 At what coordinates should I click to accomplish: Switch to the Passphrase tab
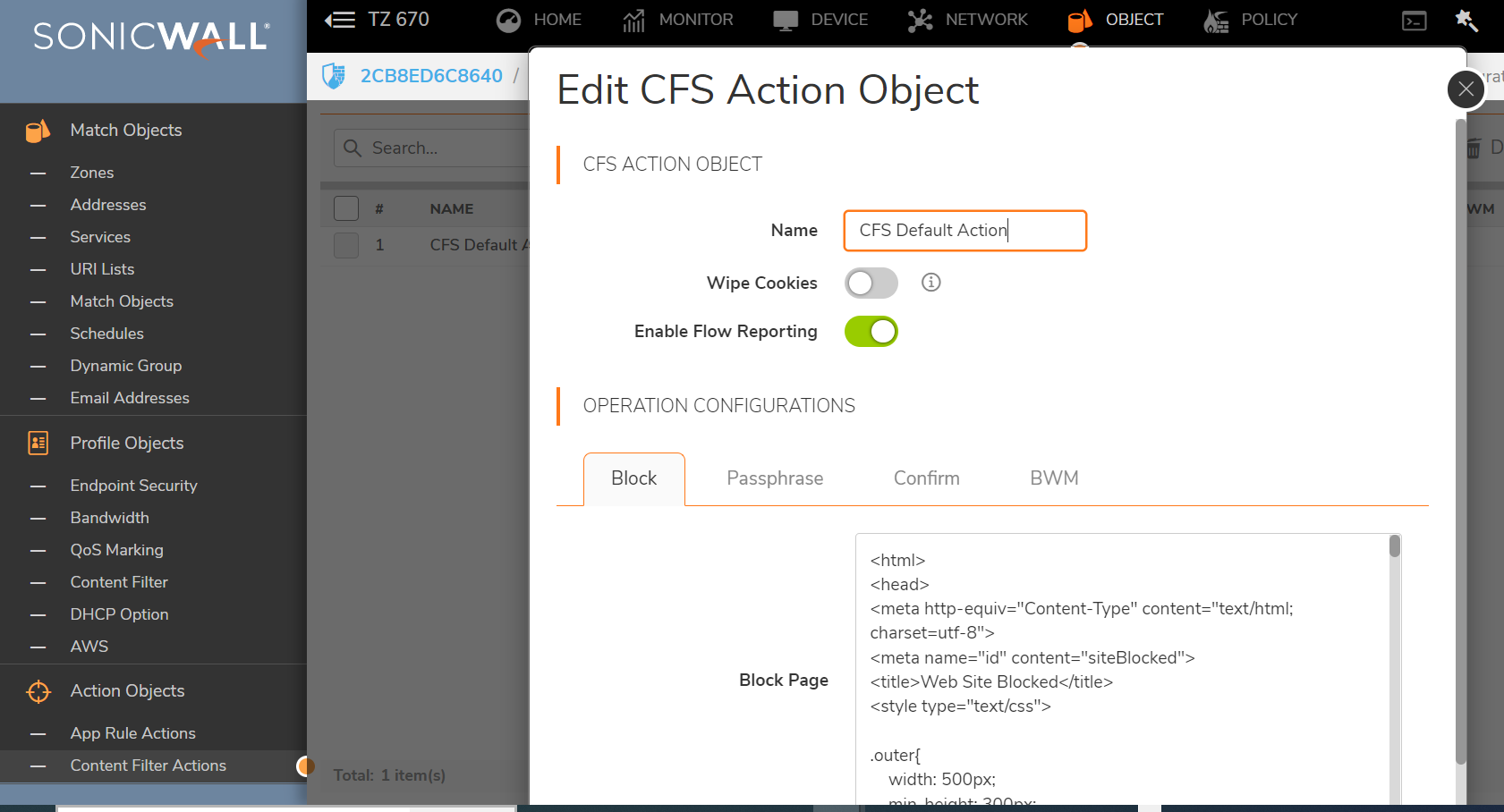(x=774, y=478)
